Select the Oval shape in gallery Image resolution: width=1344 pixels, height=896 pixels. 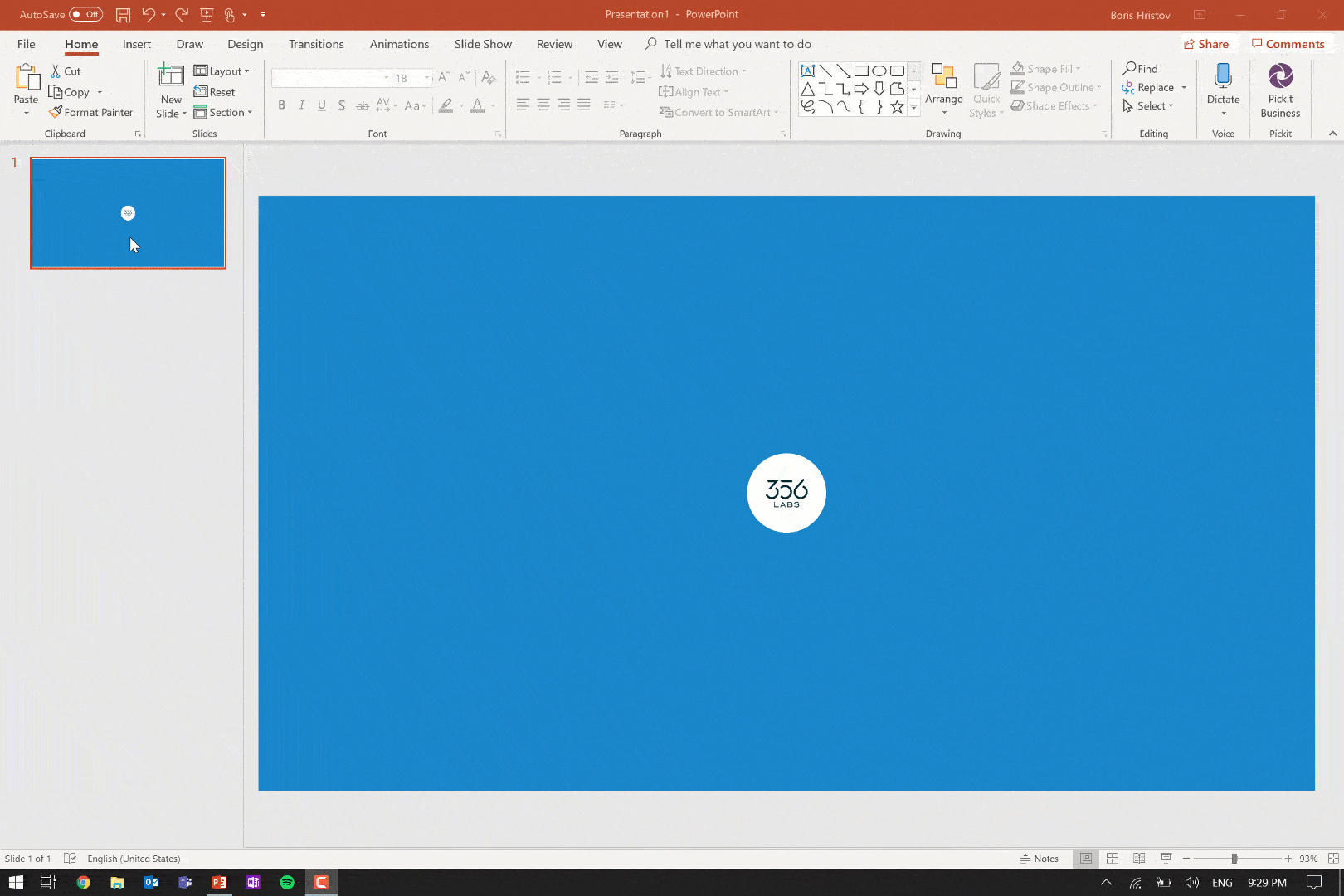tap(879, 71)
